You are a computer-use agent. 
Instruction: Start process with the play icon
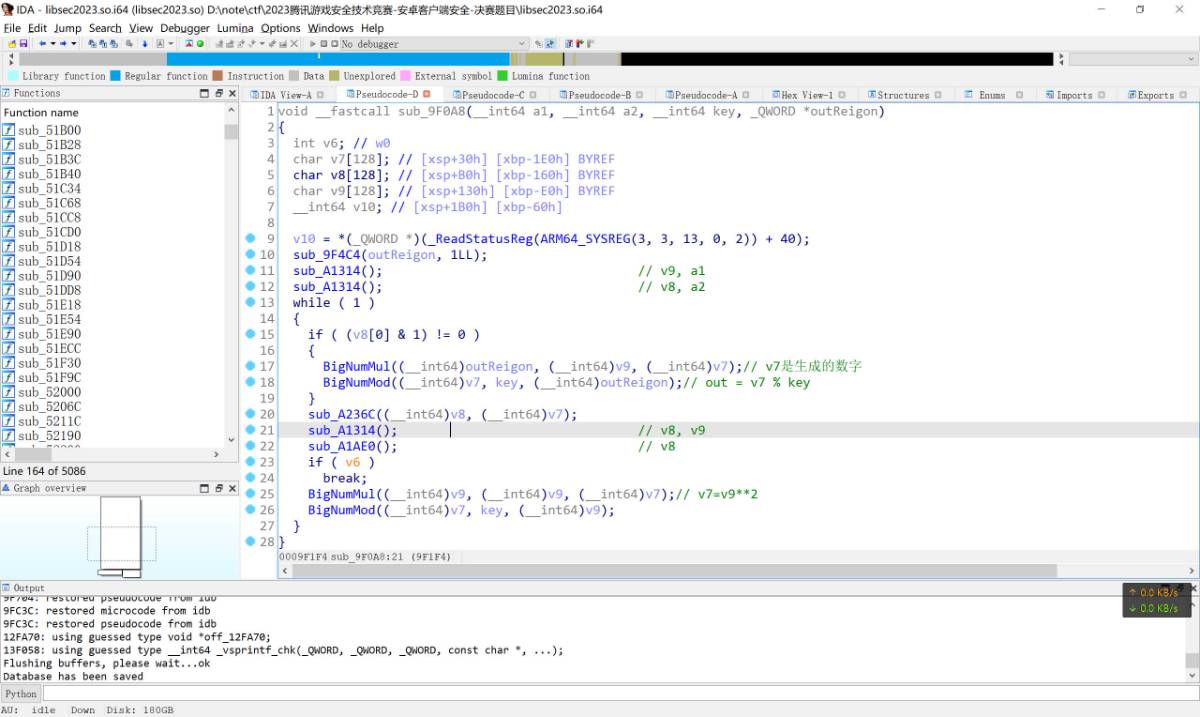[312, 44]
